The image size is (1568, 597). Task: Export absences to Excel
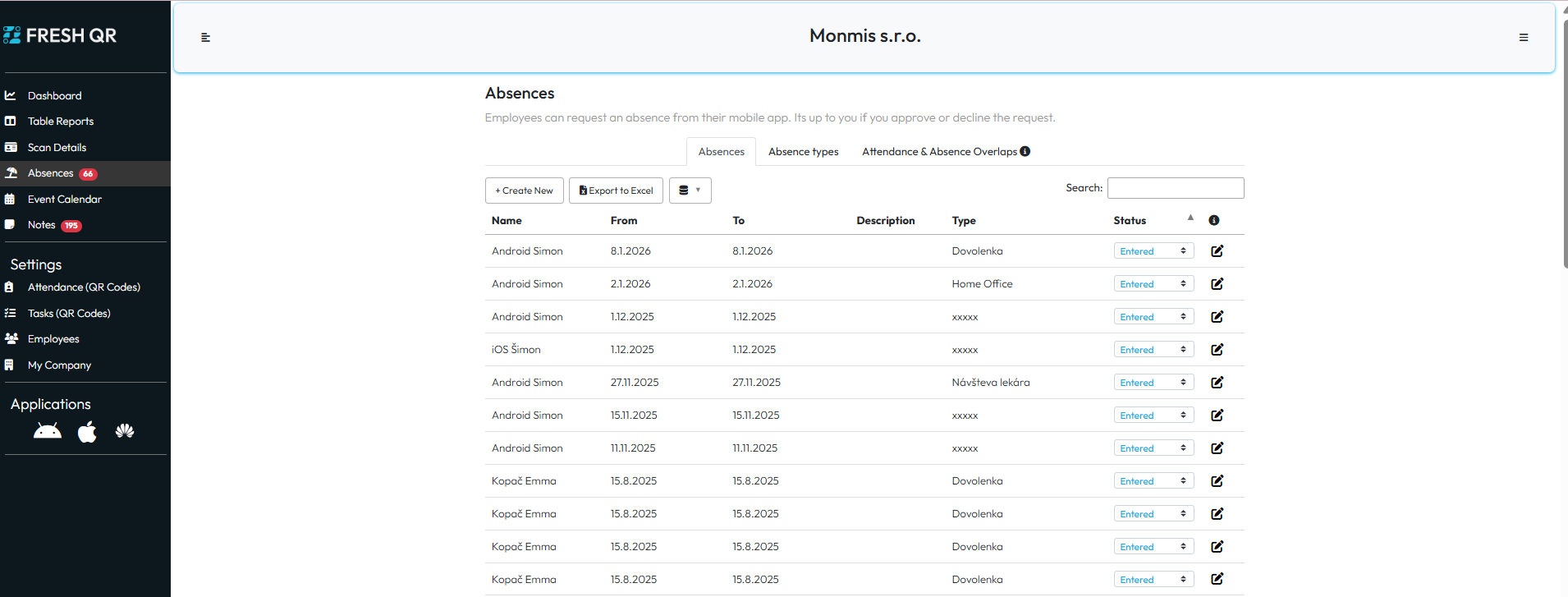coord(616,191)
